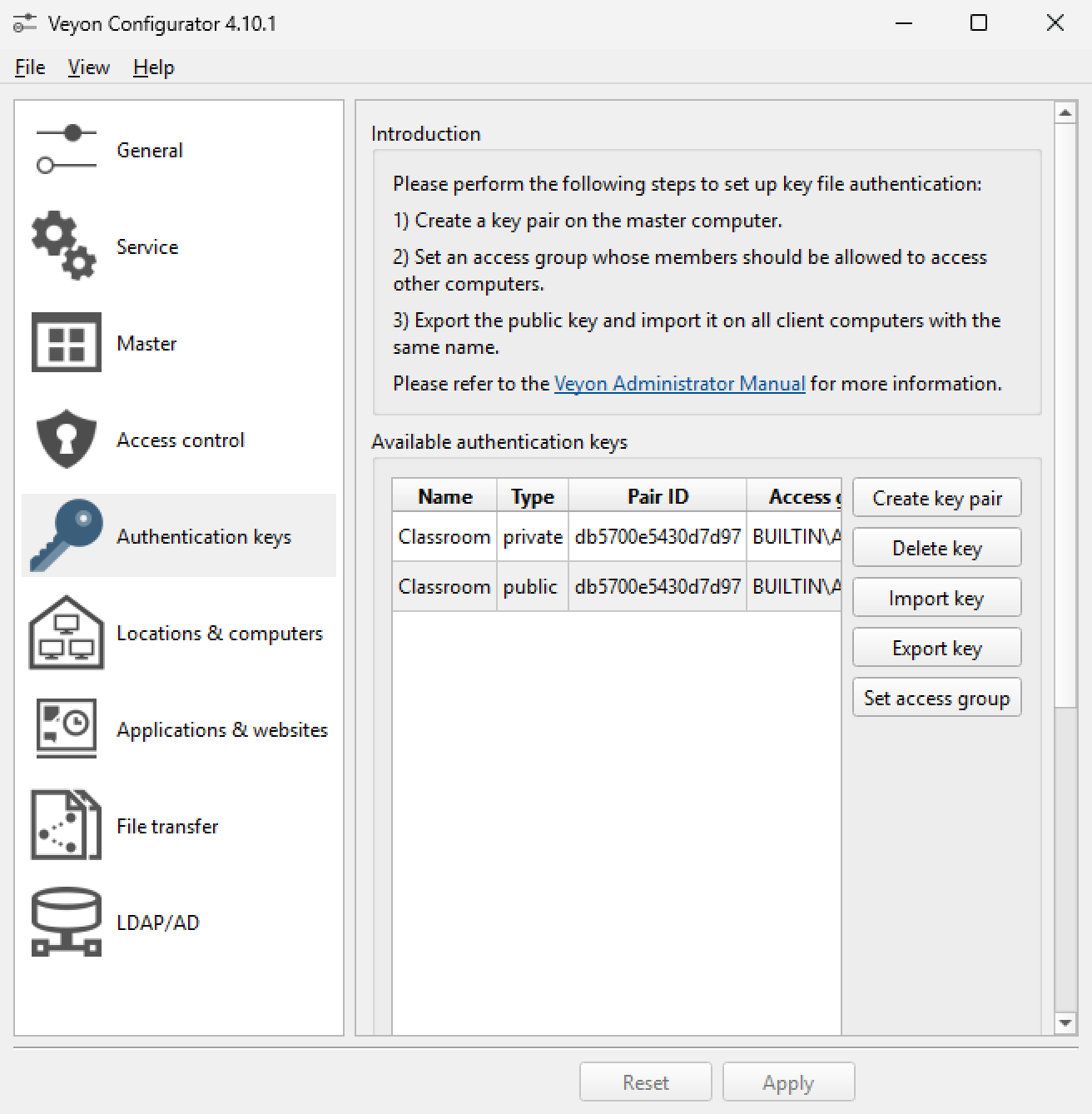Open the Help menu
Image resolution: width=1092 pixels, height=1114 pixels.
pos(153,67)
